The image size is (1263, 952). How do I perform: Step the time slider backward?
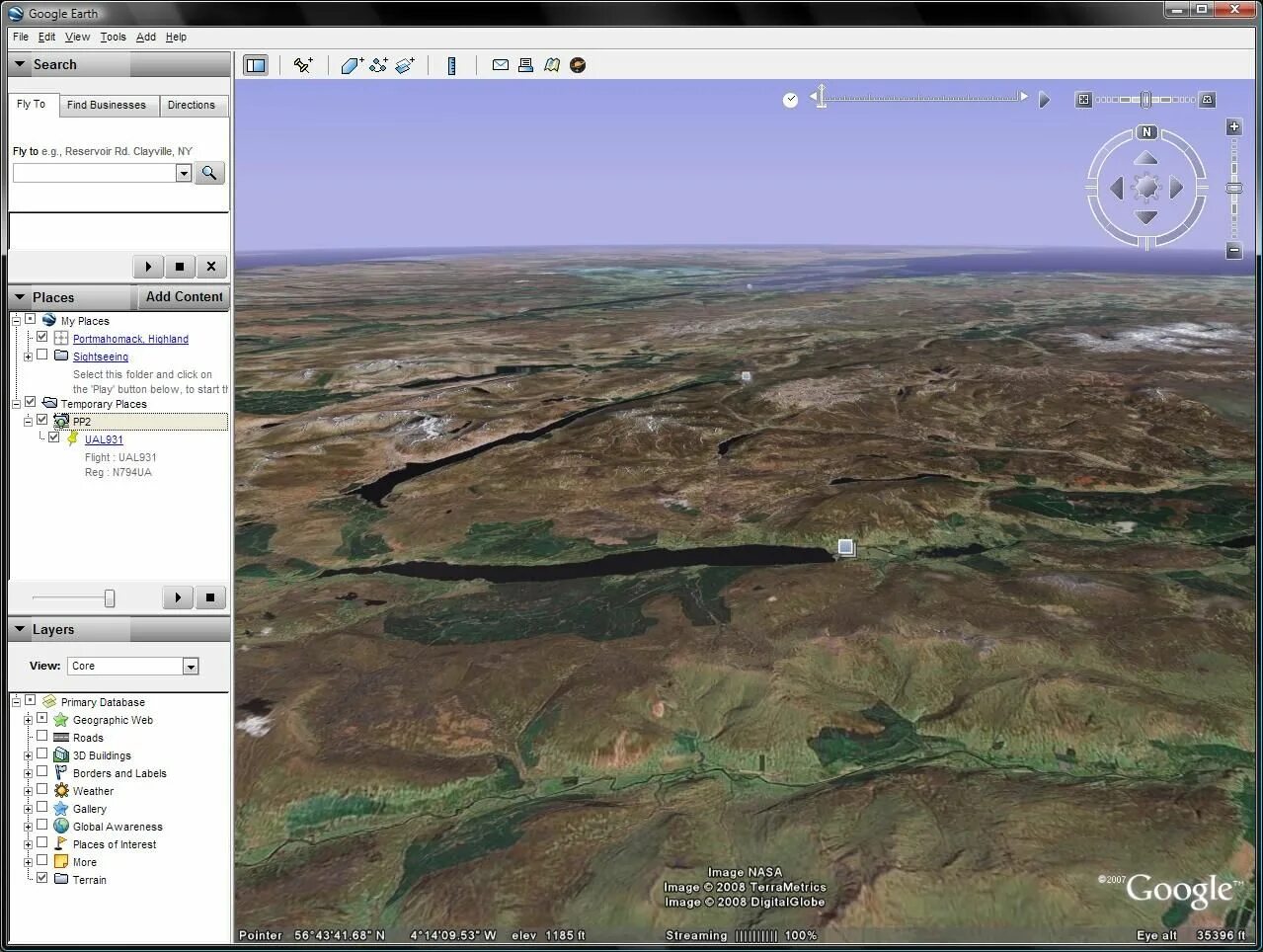(x=814, y=96)
